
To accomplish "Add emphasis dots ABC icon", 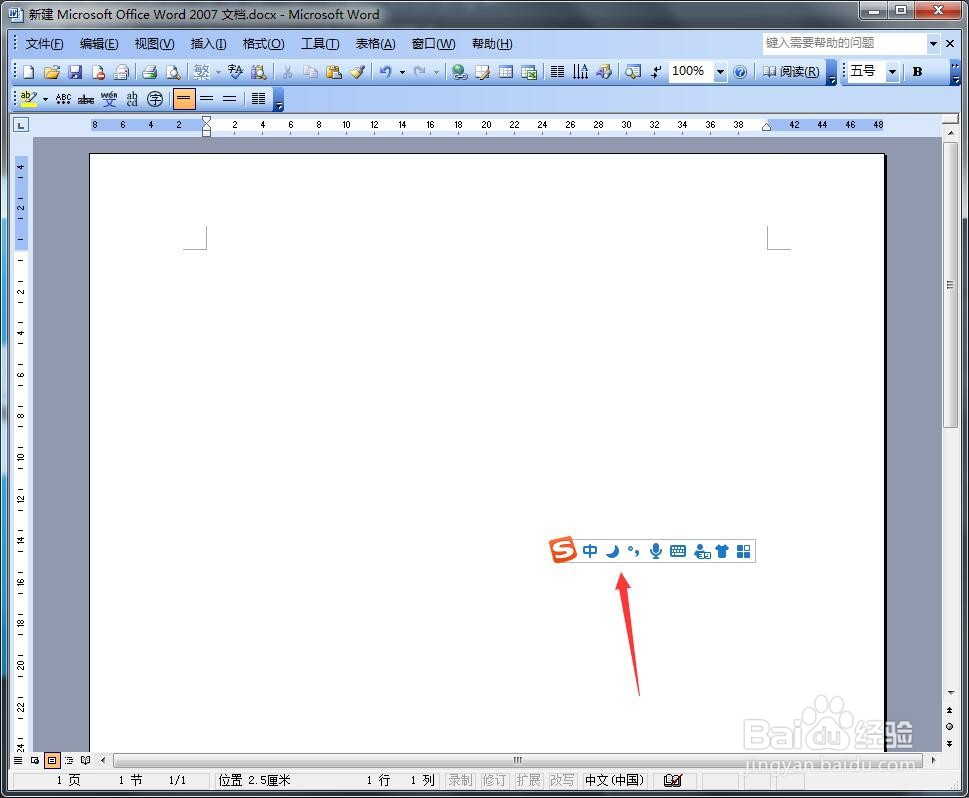I will [x=63, y=98].
